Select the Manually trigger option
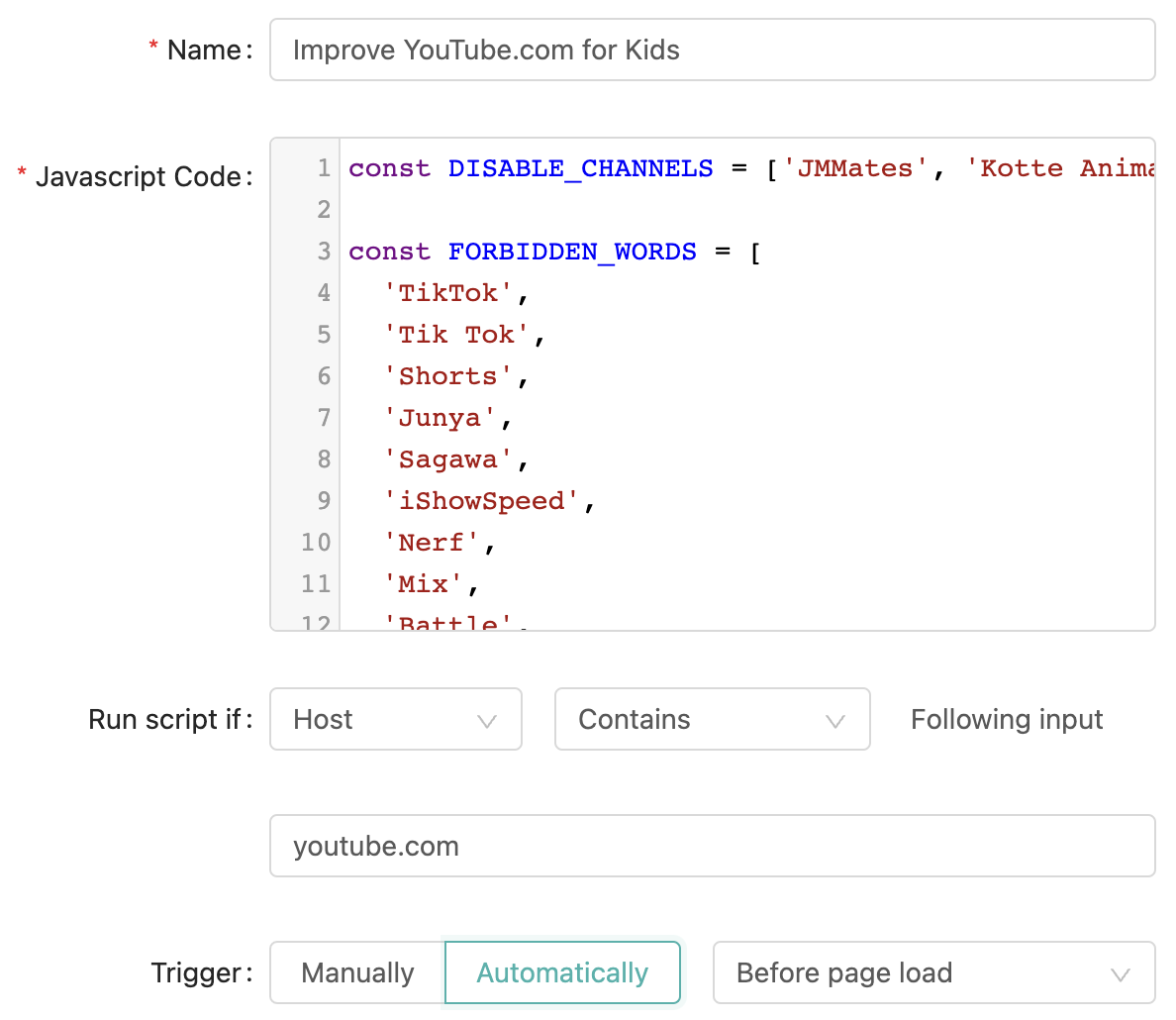1176x1020 pixels. tap(357, 972)
